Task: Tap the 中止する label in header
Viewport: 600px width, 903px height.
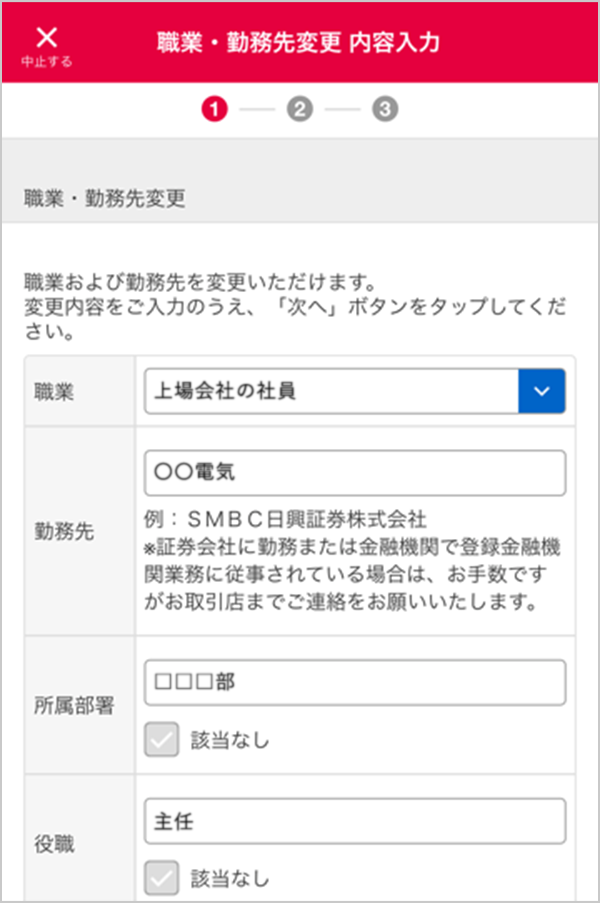Action: 46,61
